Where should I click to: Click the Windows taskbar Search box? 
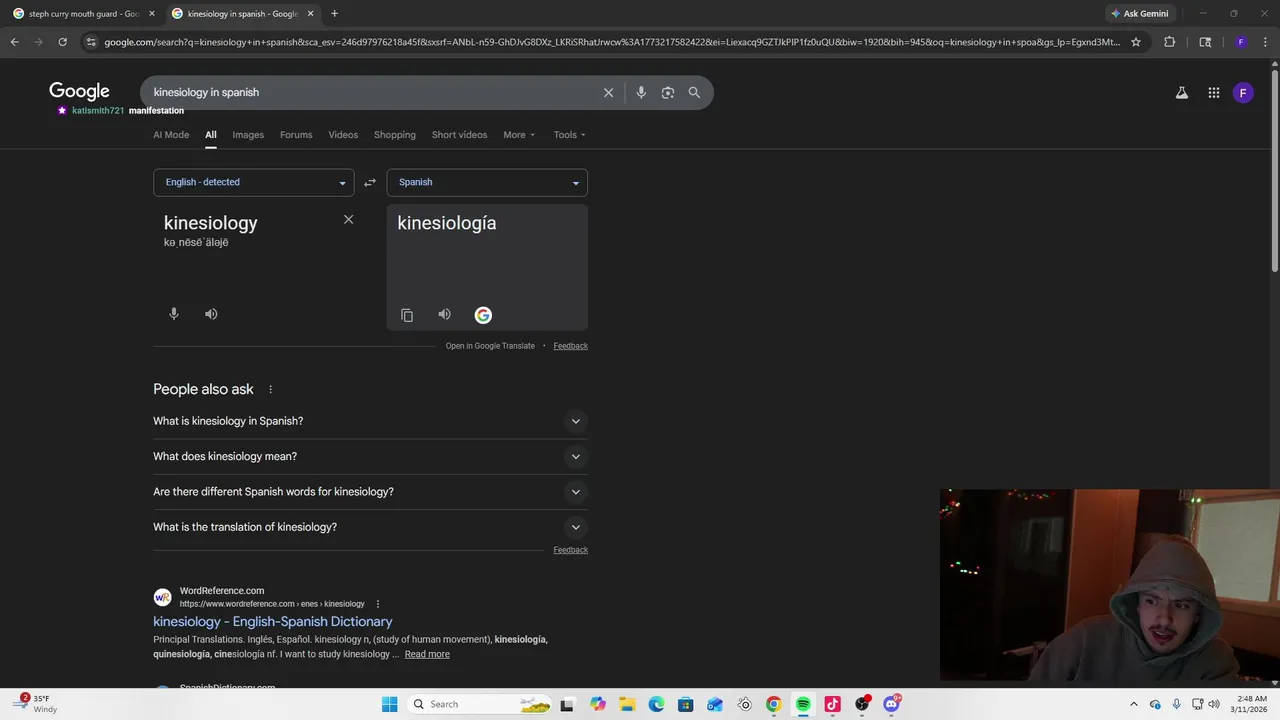(482, 704)
